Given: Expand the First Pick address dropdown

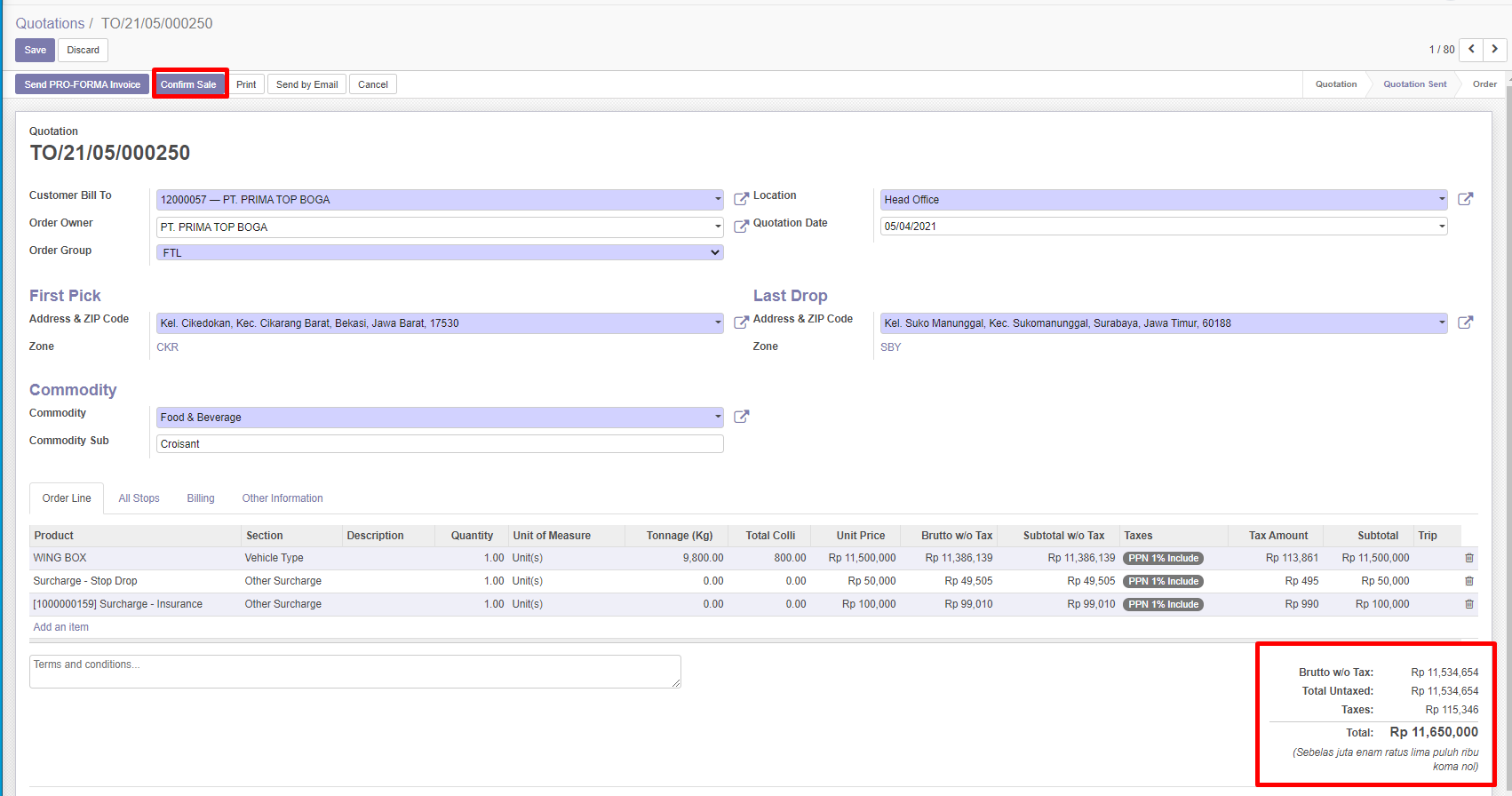Looking at the screenshot, I should click(718, 322).
